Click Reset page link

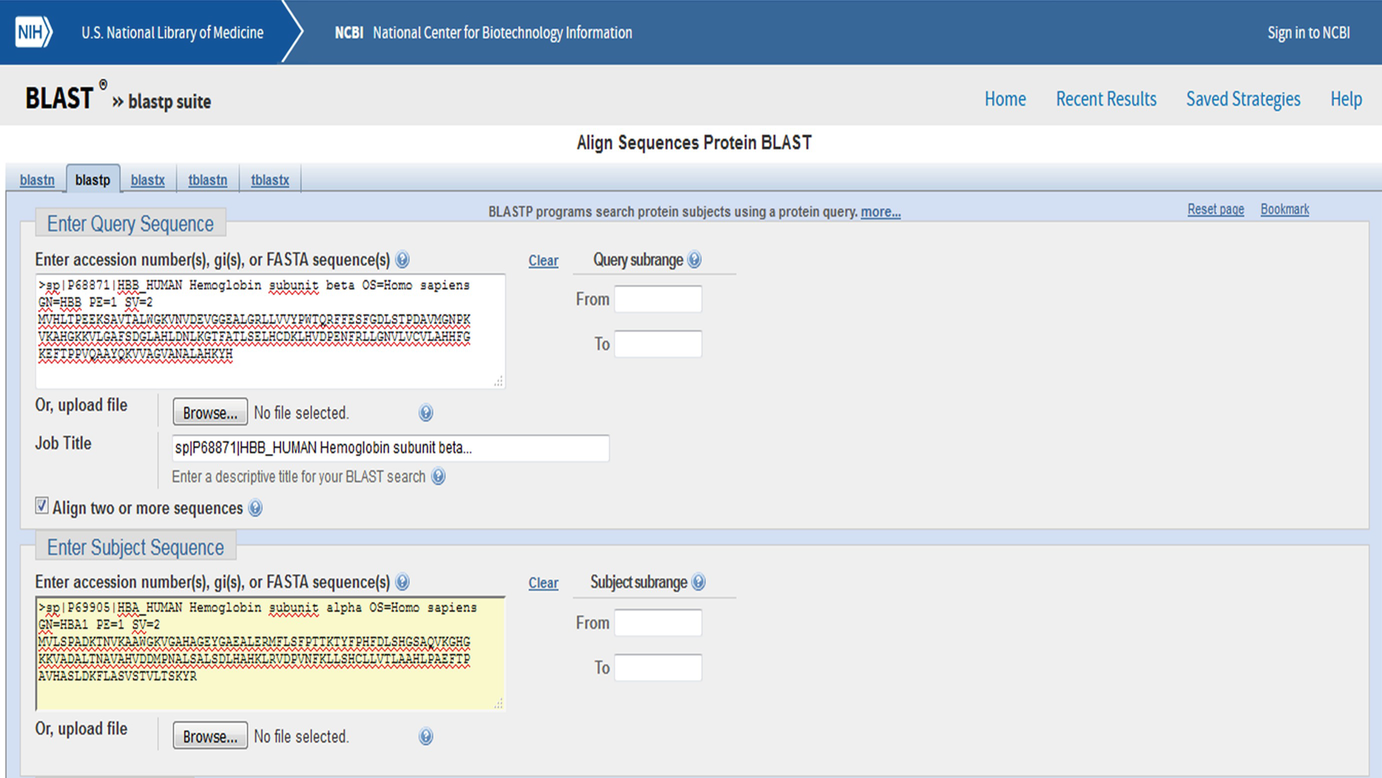[1216, 209]
